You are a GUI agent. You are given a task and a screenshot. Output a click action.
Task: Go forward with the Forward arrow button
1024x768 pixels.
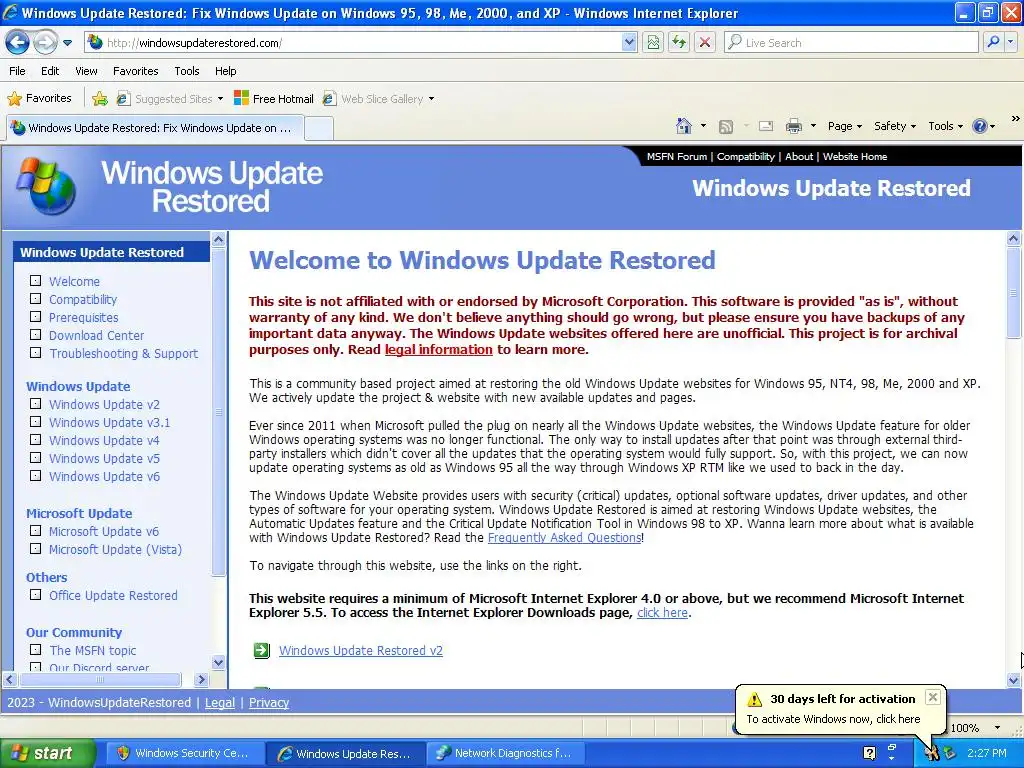[45, 43]
